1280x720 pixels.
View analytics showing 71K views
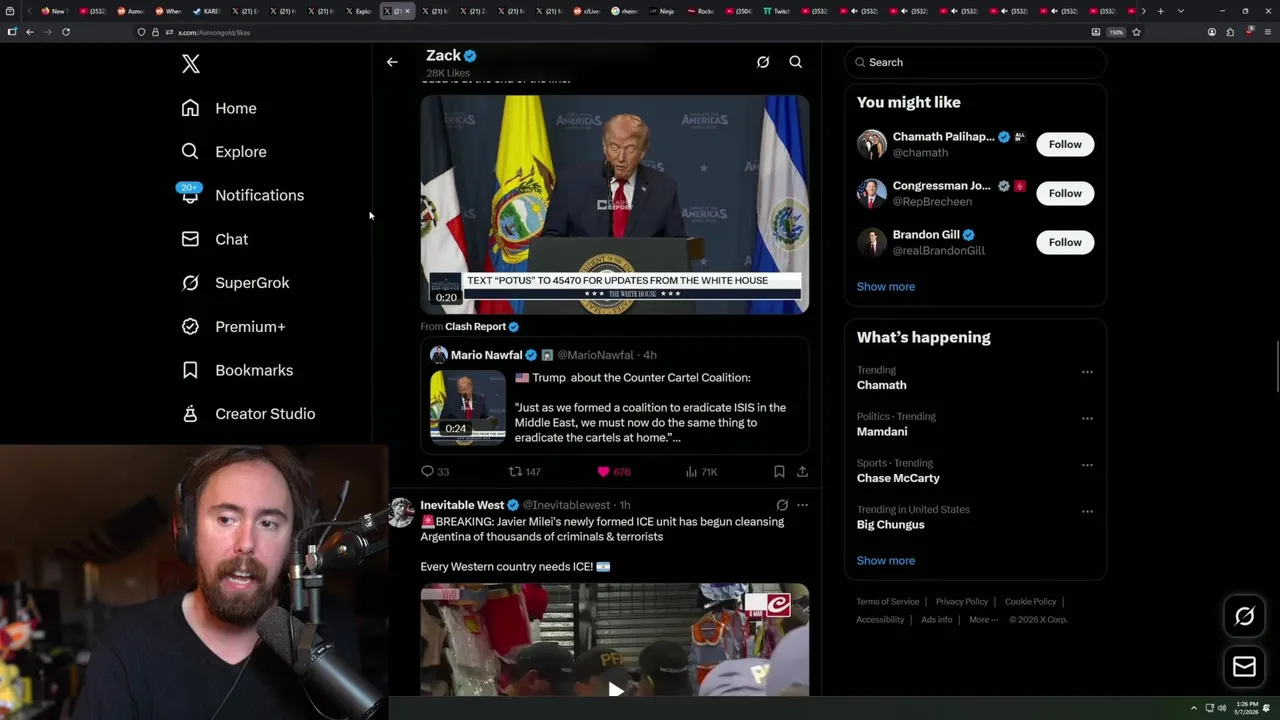(x=702, y=471)
